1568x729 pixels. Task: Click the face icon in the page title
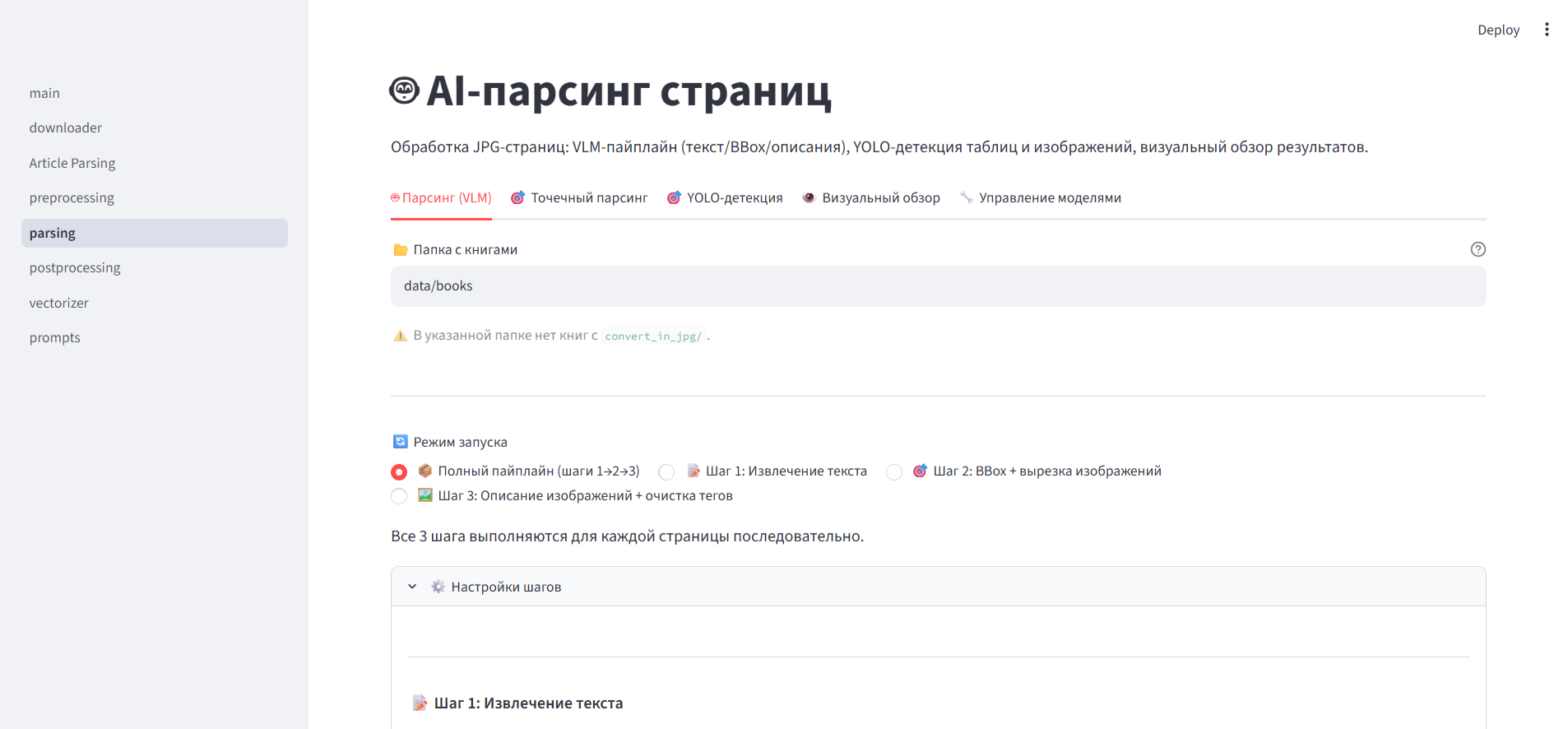pyautogui.click(x=404, y=91)
